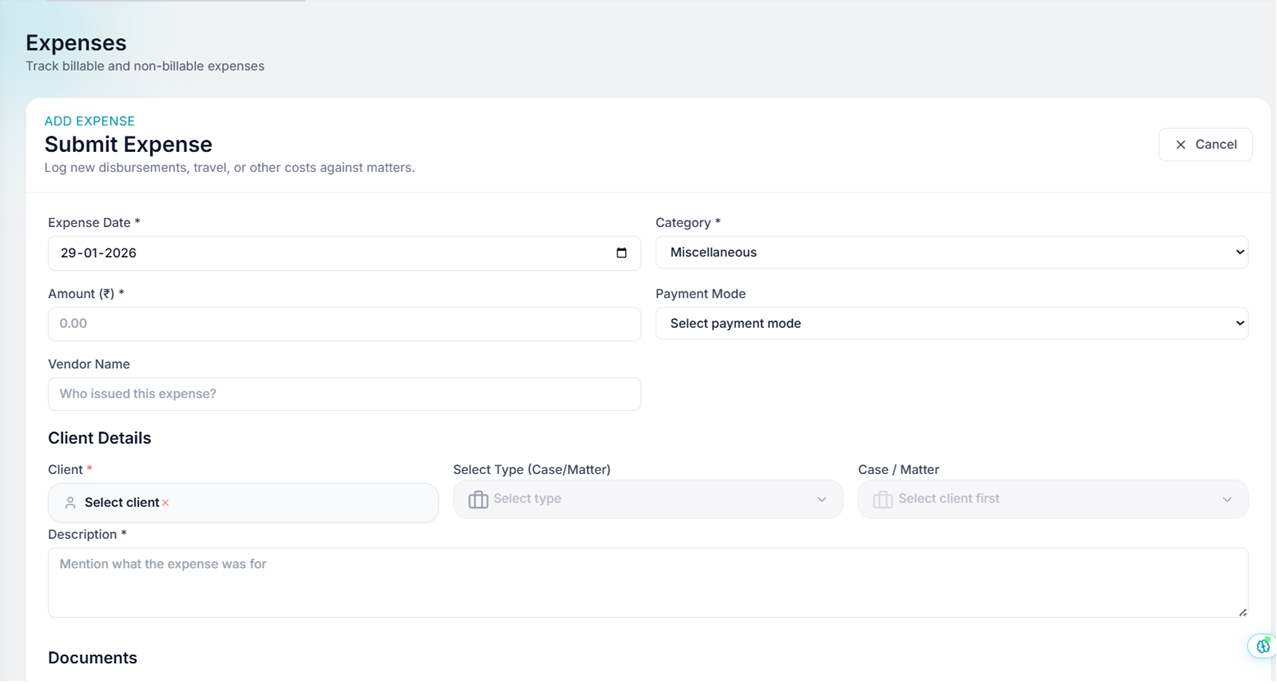Image resolution: width=1277 pixels, height=684 pixels.
Task: Click the resize handle on Description textarea
Action: [x=1242, y=610]
